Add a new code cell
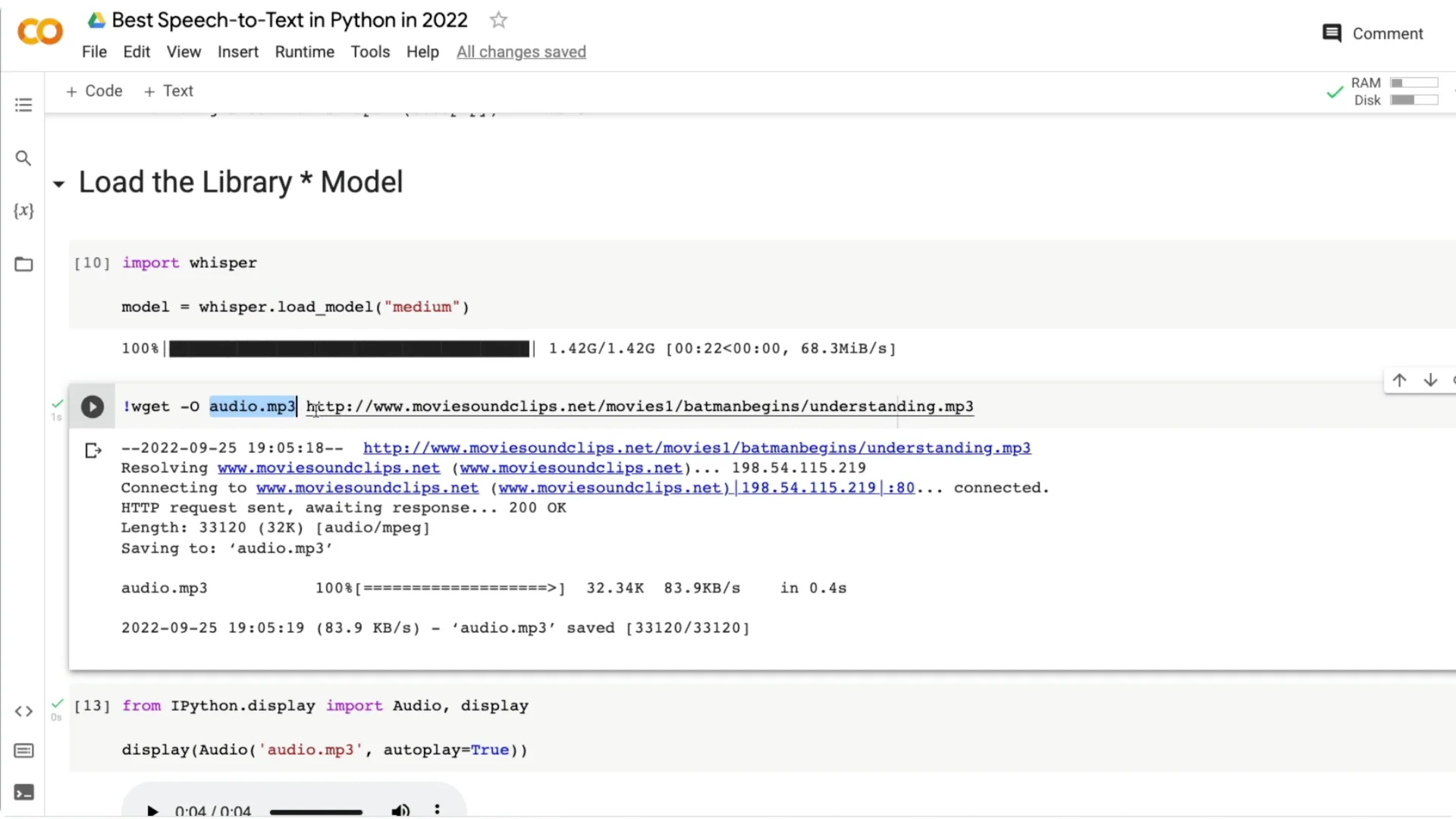Viewport: 1456px width, 819px height. 94,90
